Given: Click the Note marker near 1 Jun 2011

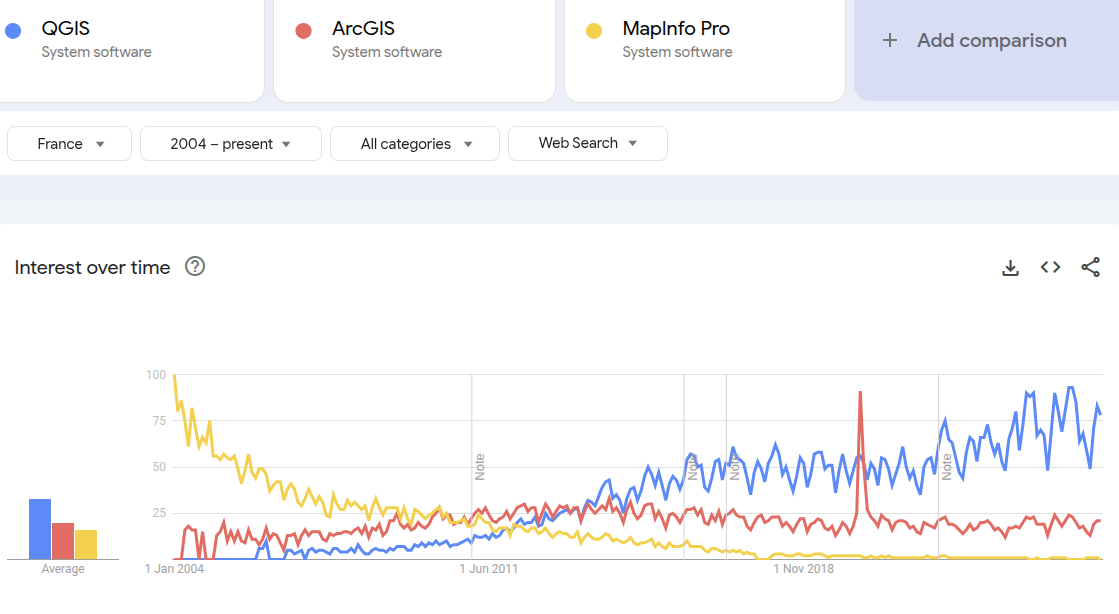Looking at the screenshot, I should pos(480,467).
